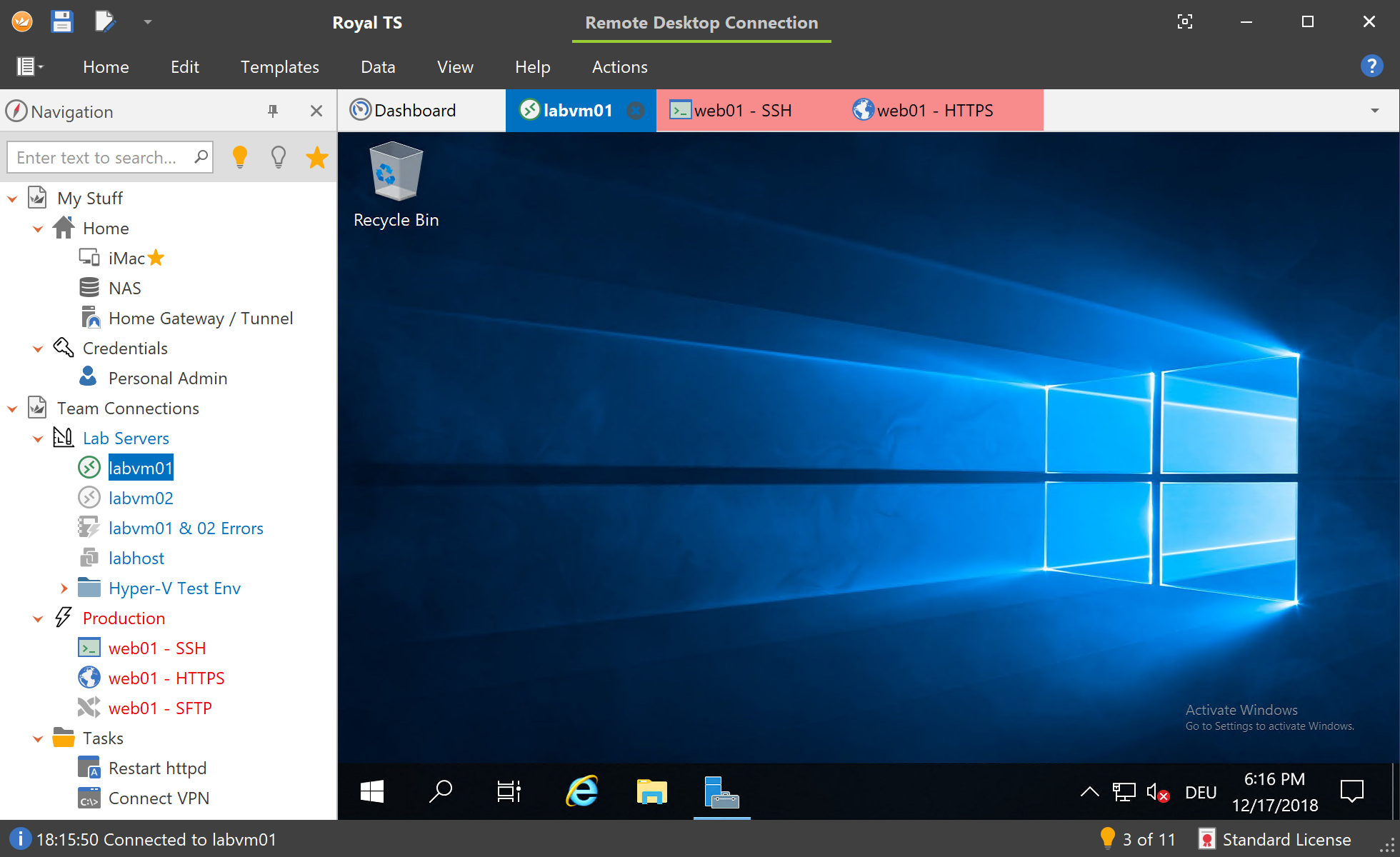Click the muted speaker tray icon
This screenshot has height=857, width=1400.
point(1158,792)
